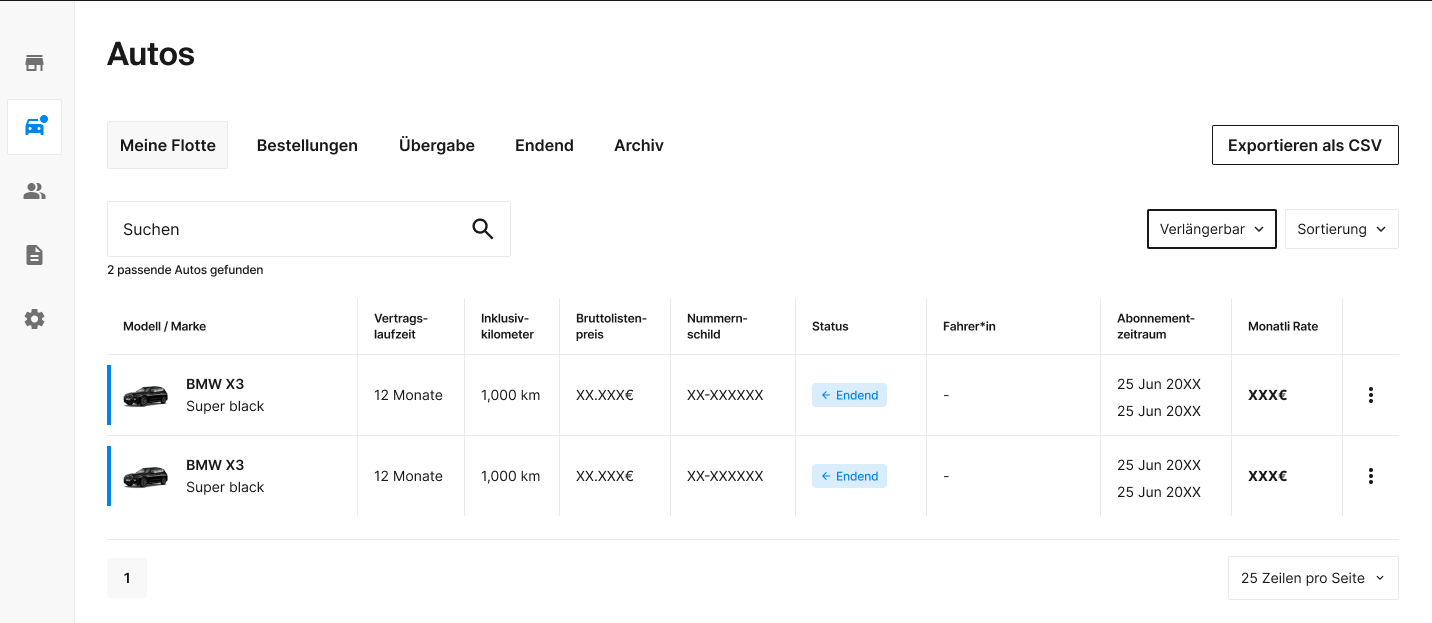The image size is (1432, 623).
Task: Open the store icon in the sidebar
Action: coord(35,63)
